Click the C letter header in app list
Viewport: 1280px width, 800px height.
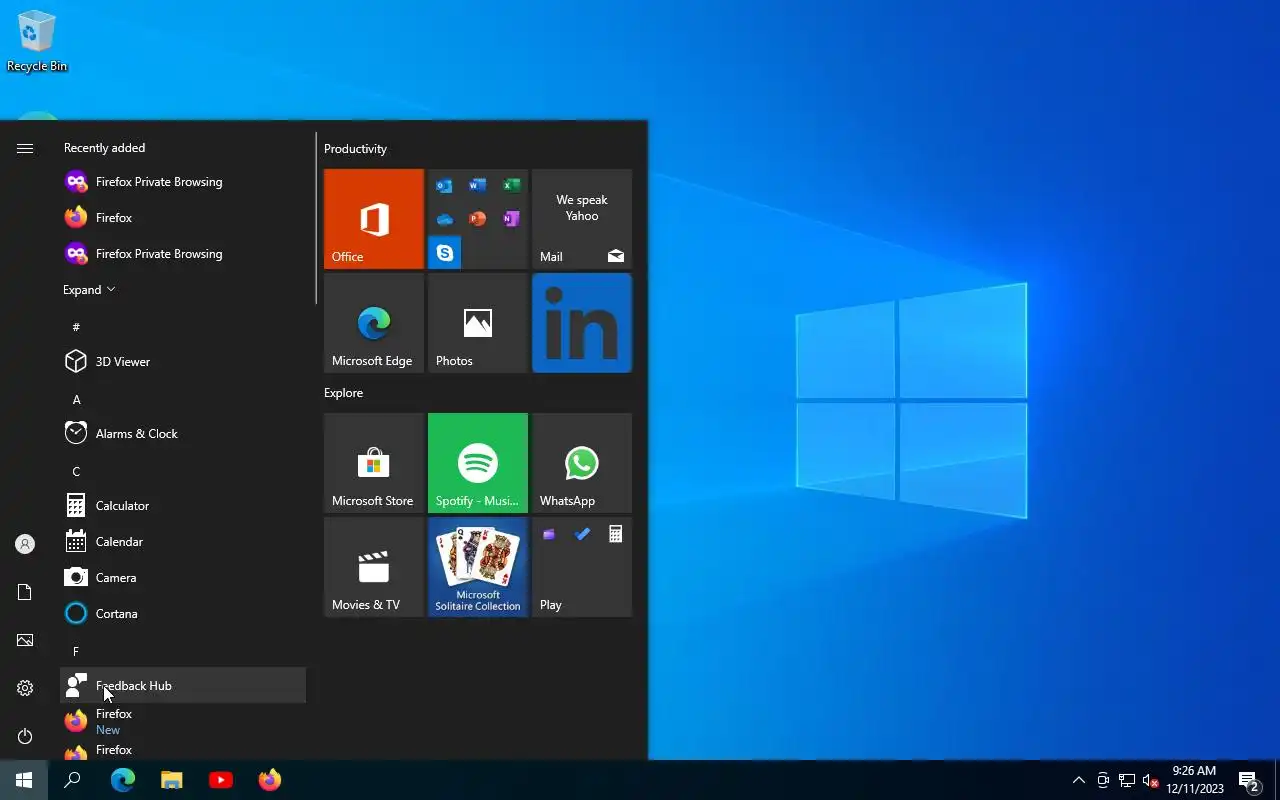(x=183, y=471)
